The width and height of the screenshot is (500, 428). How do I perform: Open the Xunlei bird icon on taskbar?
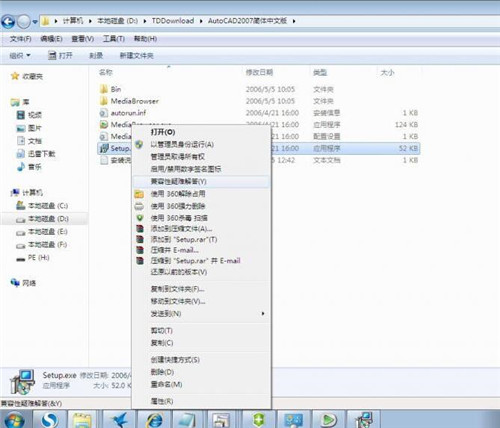point(119,420)
